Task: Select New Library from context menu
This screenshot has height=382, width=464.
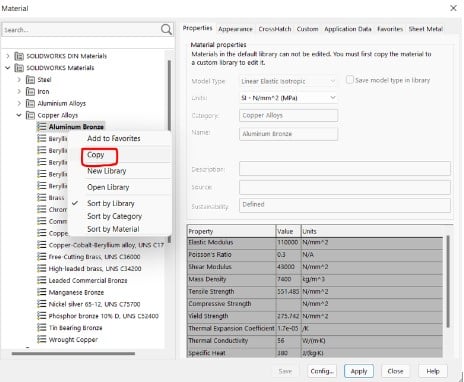Action: [x=107, y=171]
